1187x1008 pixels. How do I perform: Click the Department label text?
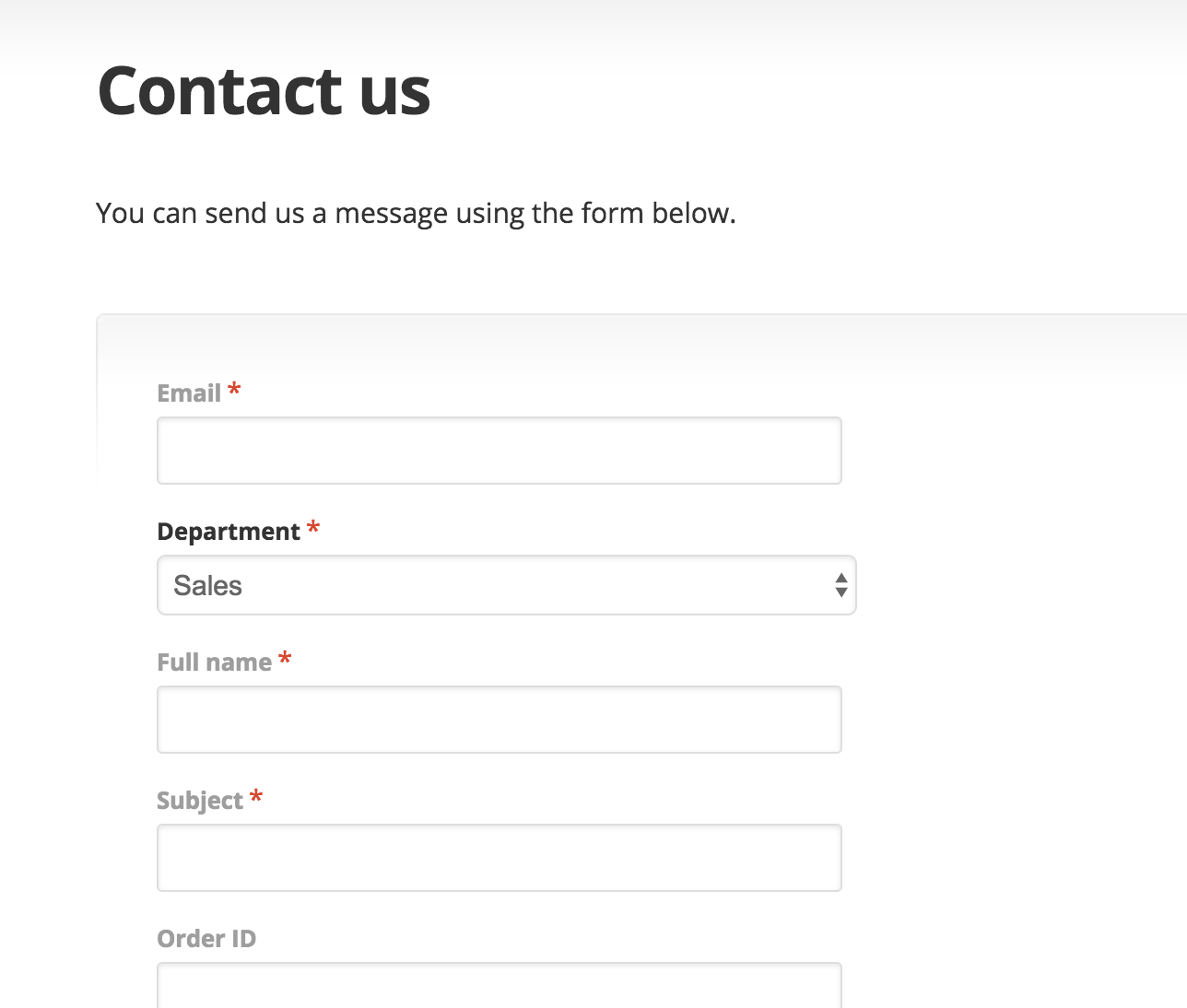[x=229, y=532]
